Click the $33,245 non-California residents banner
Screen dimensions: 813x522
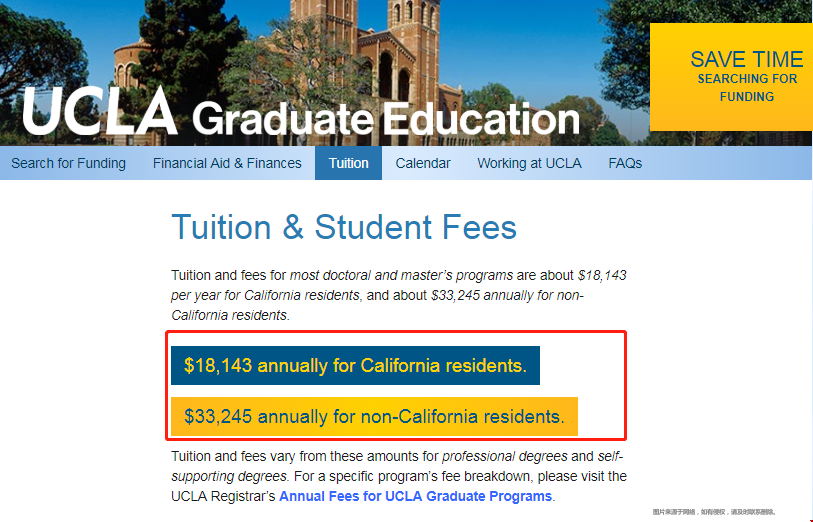tap(374, 416)
